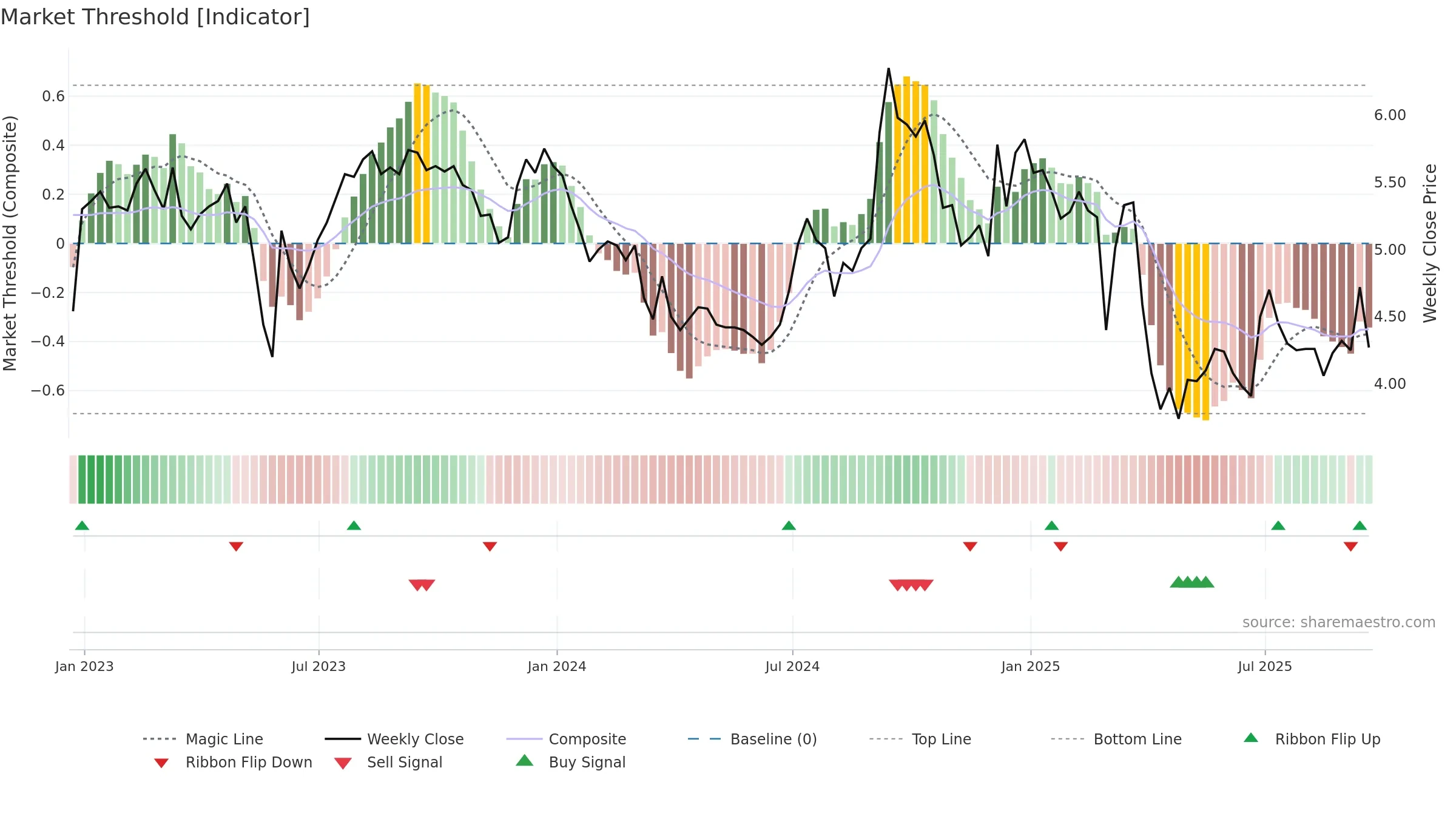
Task: Click the Market Threshold [Indicator] title
Action: click(155, 17)
